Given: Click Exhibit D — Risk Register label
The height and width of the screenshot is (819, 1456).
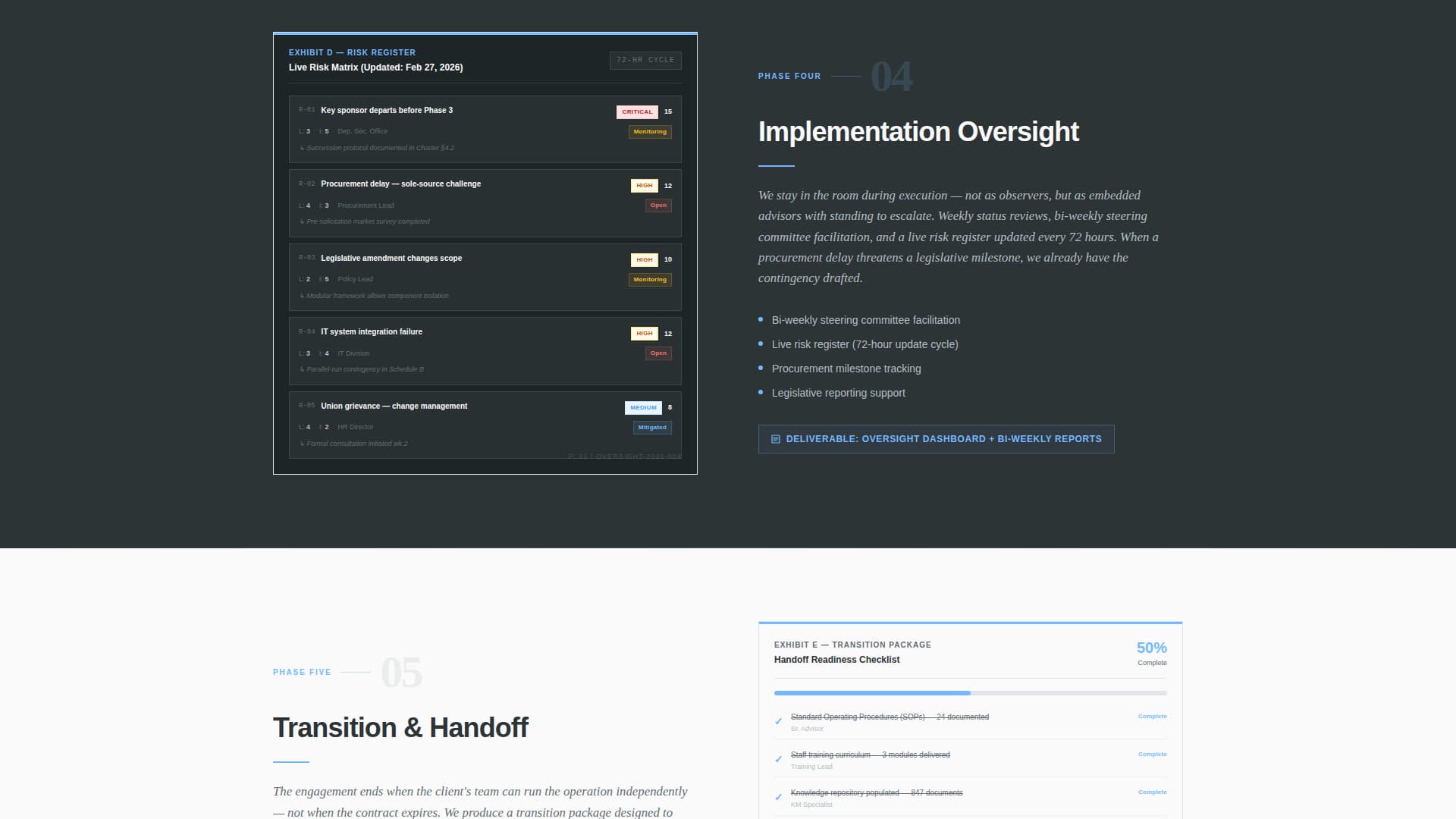Looking at the screenshot, I should (352, 53).
